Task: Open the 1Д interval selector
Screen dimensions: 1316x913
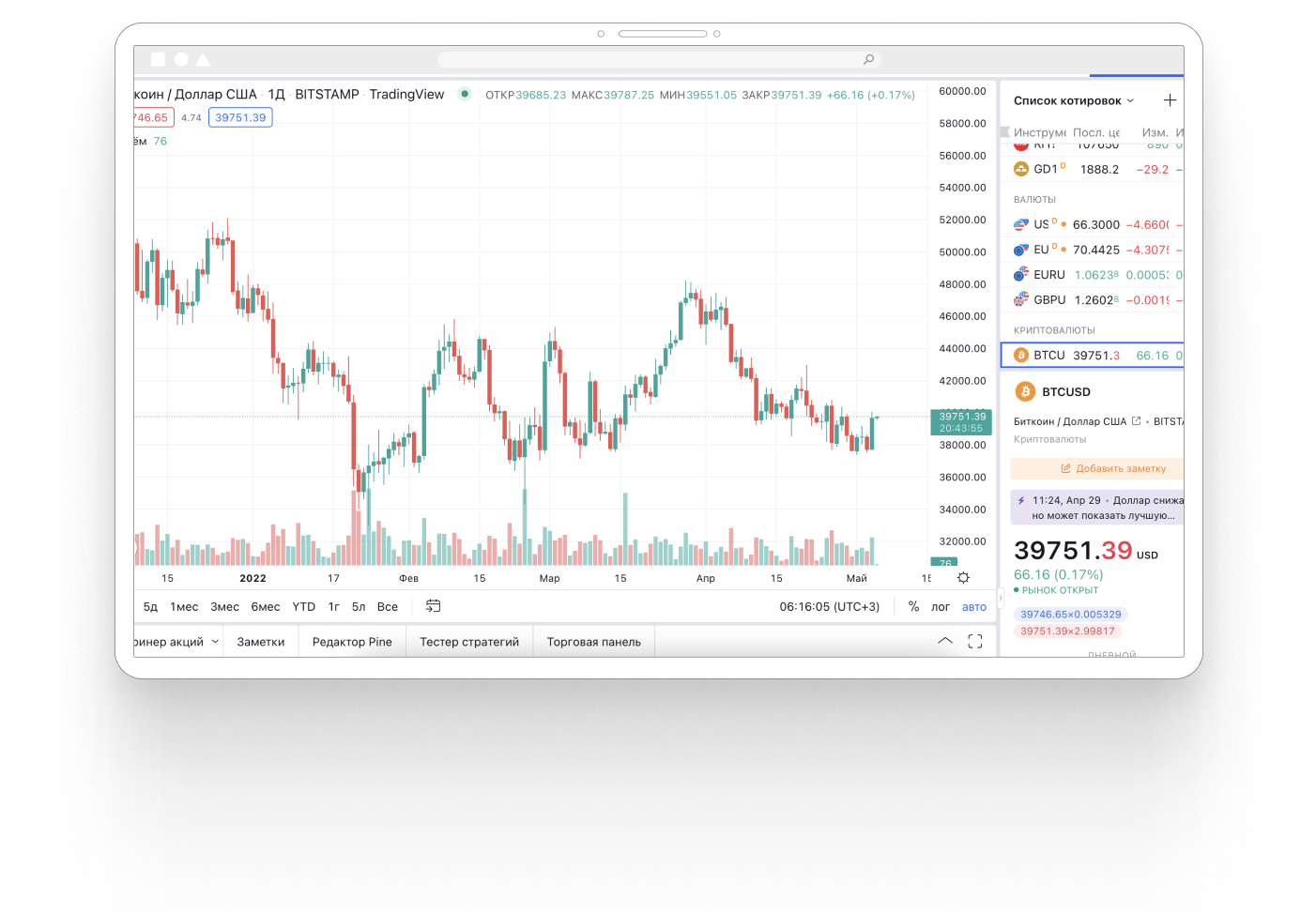Action: coord(276,95)
